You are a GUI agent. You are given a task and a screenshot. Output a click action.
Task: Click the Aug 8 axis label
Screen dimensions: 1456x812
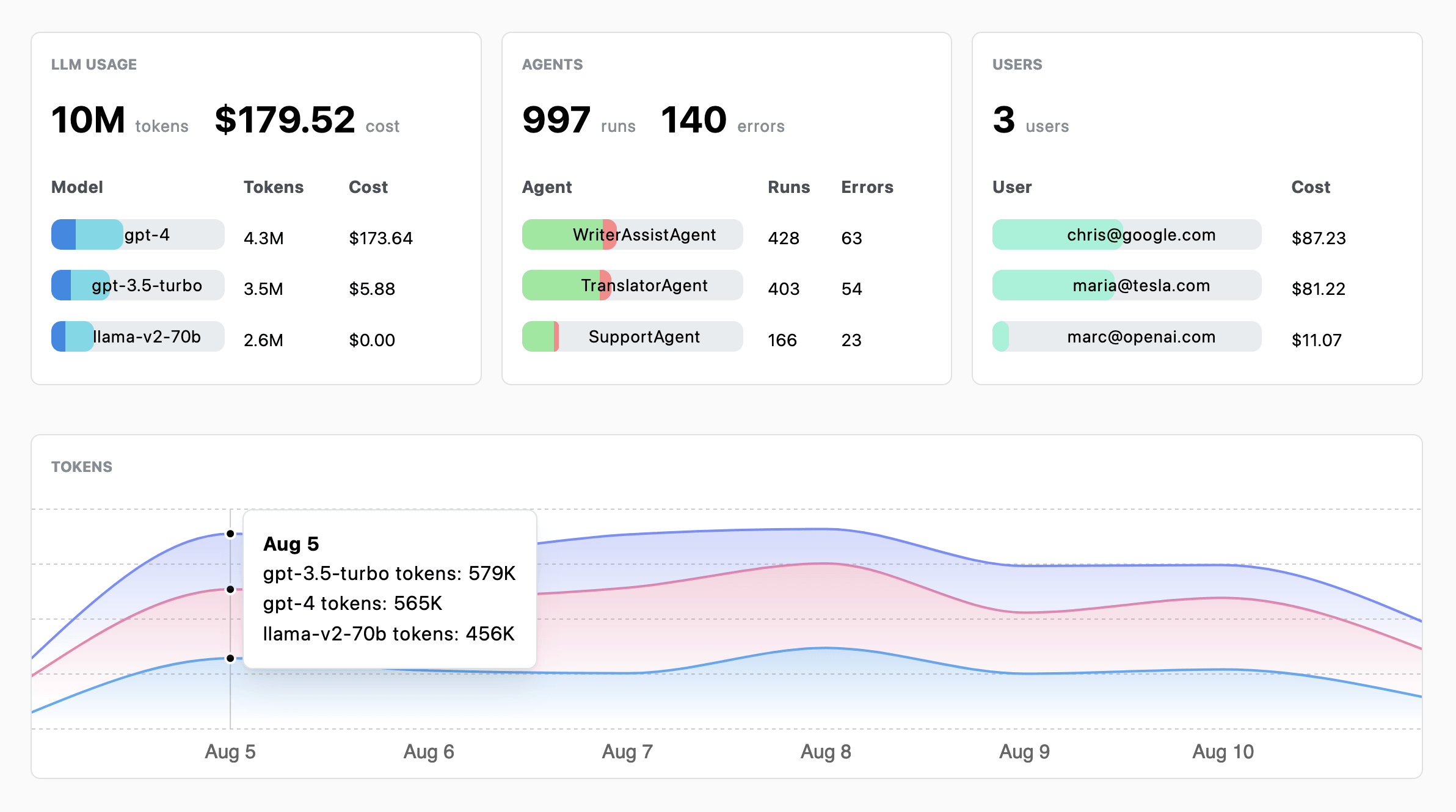826,752
